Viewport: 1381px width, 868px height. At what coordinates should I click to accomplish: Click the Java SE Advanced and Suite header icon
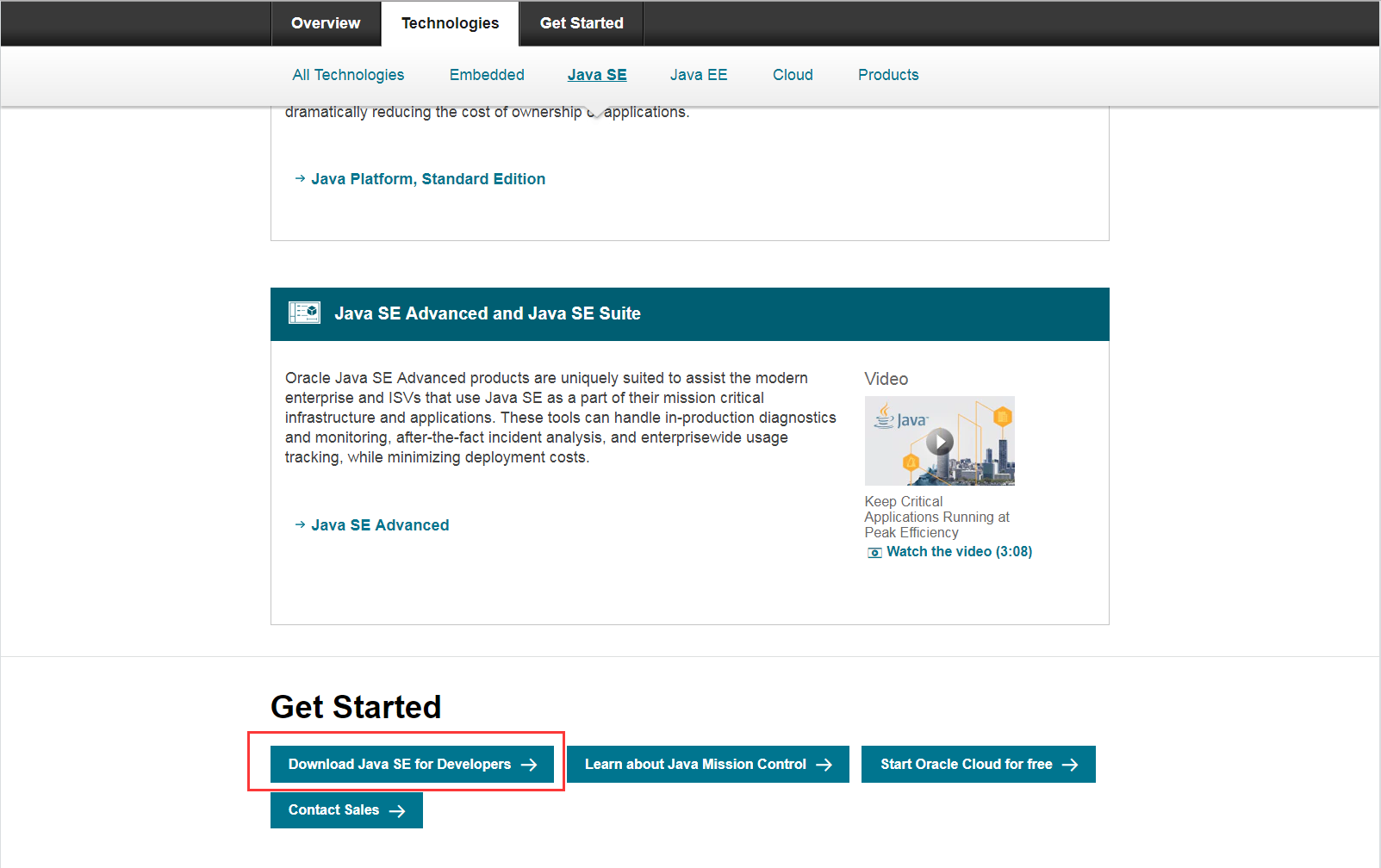304,313
